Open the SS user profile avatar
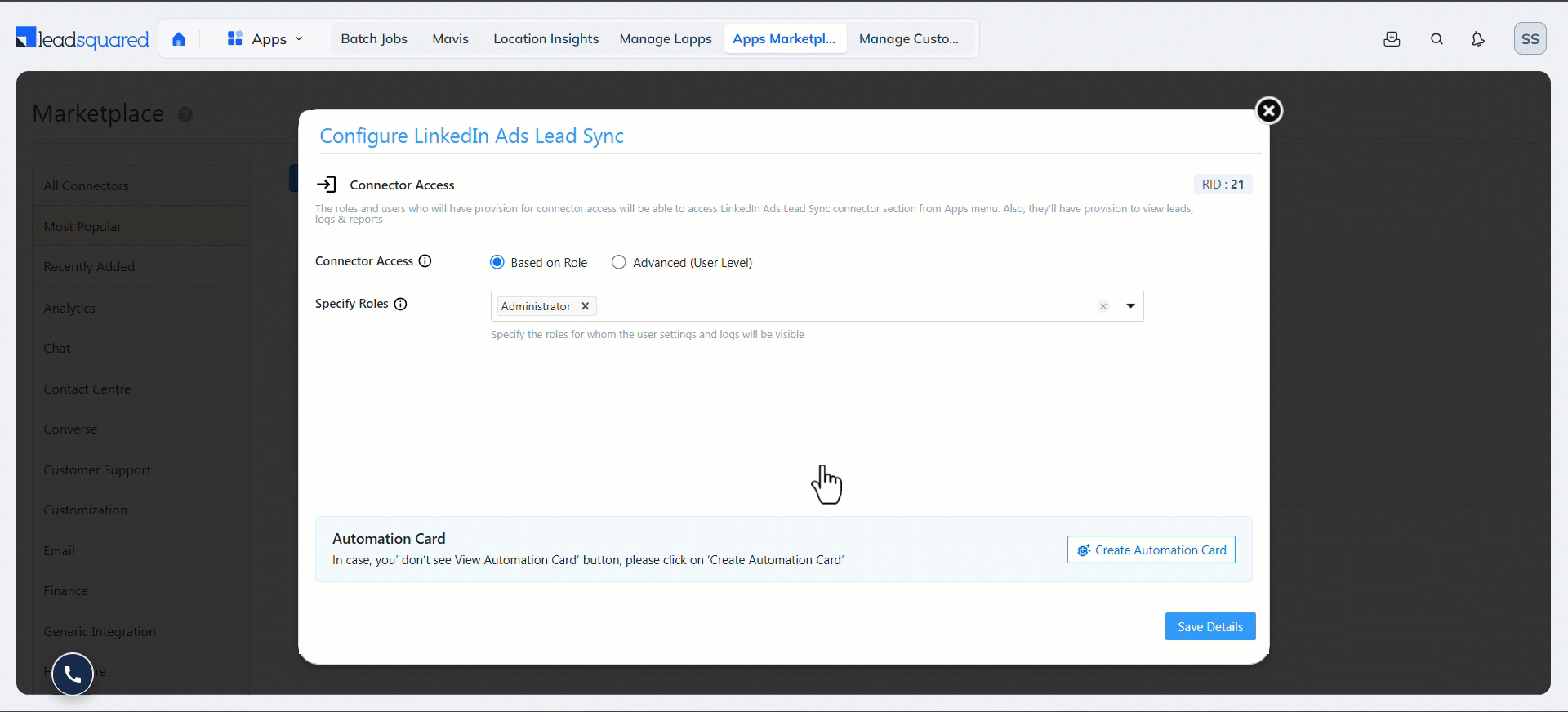The width and height of the screenshot is (1568, 712). pos(1530,38)
